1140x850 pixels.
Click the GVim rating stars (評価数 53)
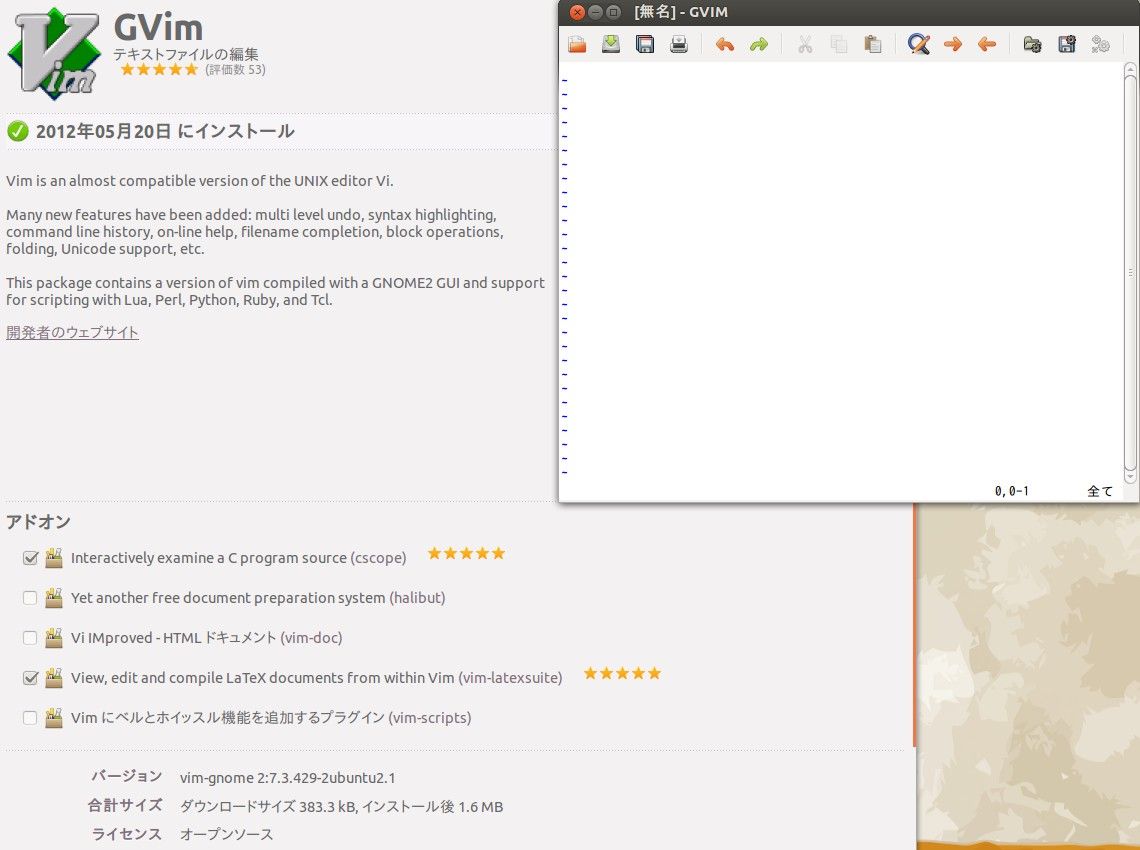click(x=159, y=70)
